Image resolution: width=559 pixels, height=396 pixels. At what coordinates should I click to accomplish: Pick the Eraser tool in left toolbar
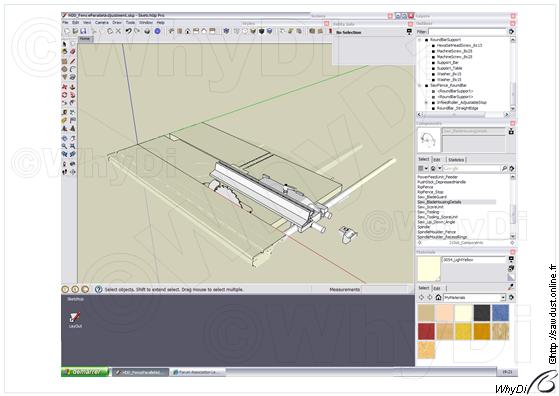(72, 52)
